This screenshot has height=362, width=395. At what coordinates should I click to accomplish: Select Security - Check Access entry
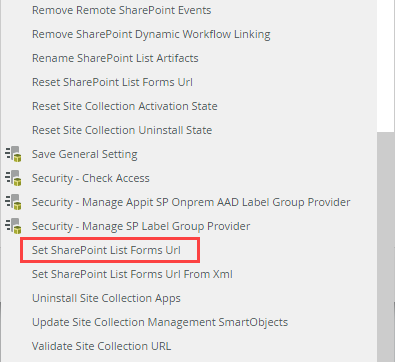click(91, 178)
